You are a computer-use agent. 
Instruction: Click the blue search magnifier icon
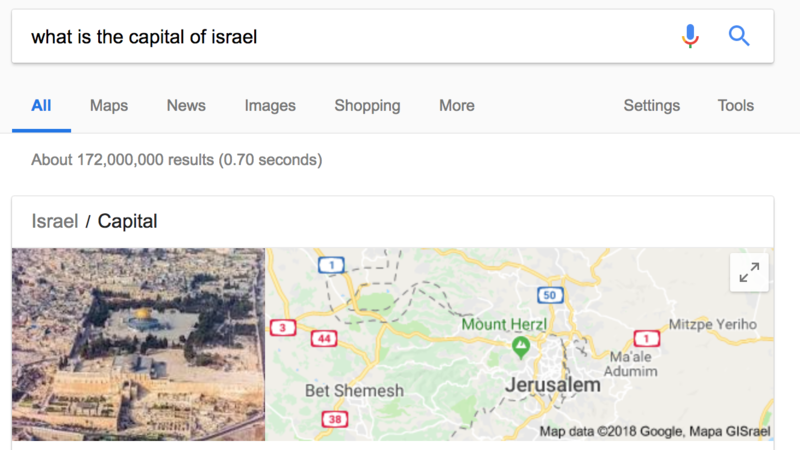click(x=738, y=36)
